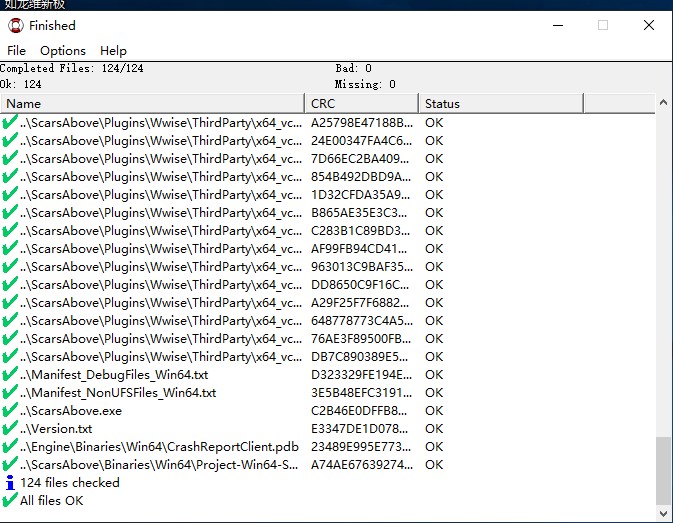Click check icon of row with CRC 24E00347FA4C6
This screenshot has height=523, width=673.
(x=9, y=141)
